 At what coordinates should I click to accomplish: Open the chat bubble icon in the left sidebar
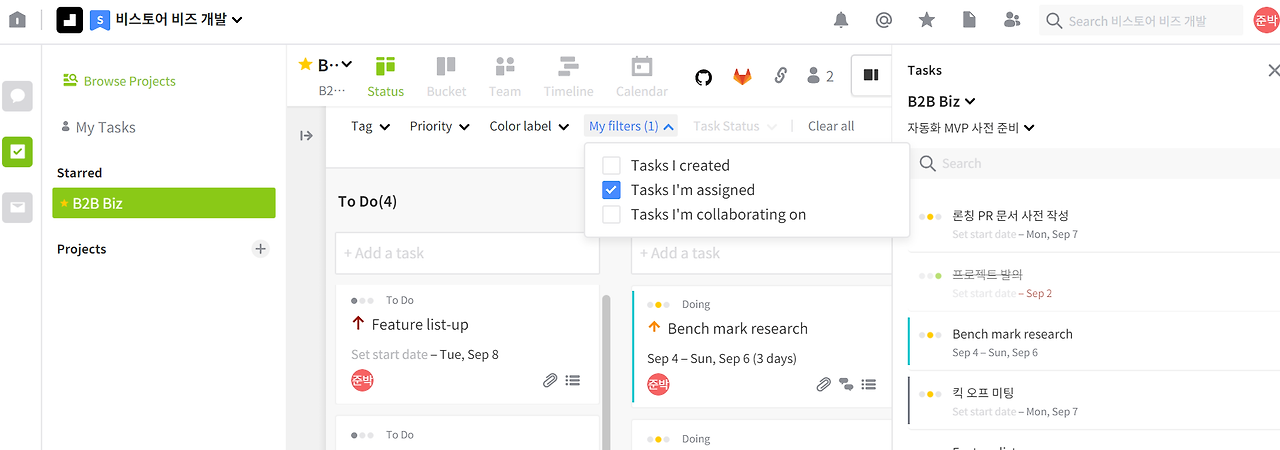click(x=17, y=96)
